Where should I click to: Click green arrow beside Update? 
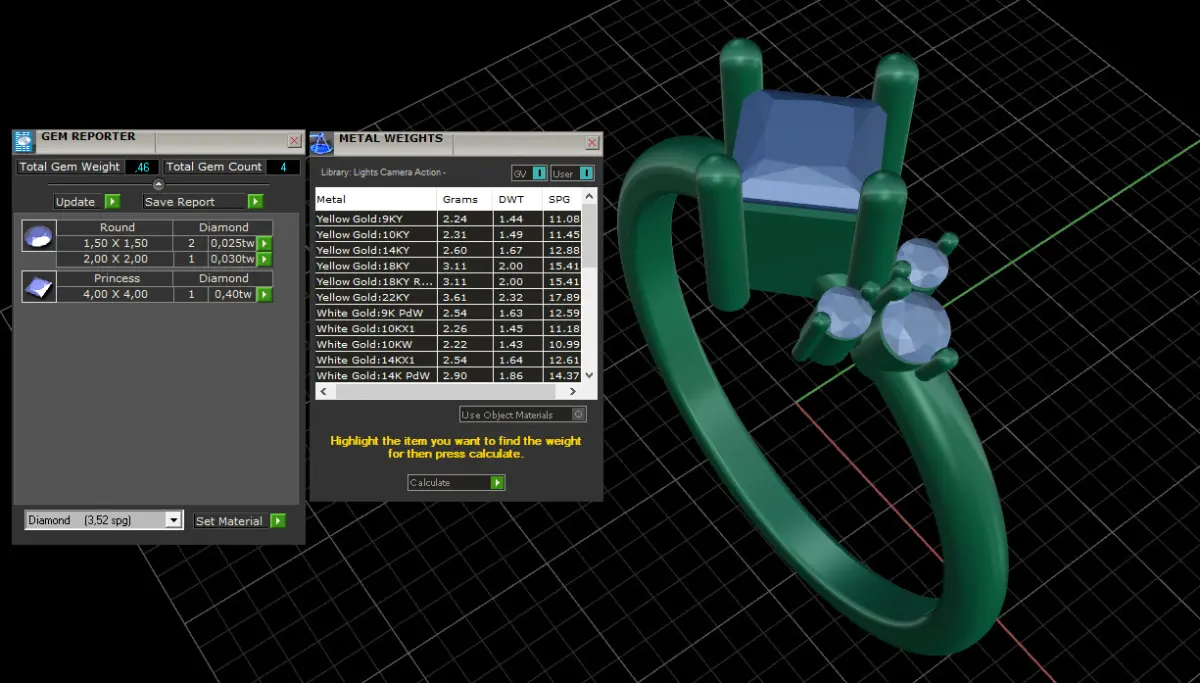(x=113, y=201)
